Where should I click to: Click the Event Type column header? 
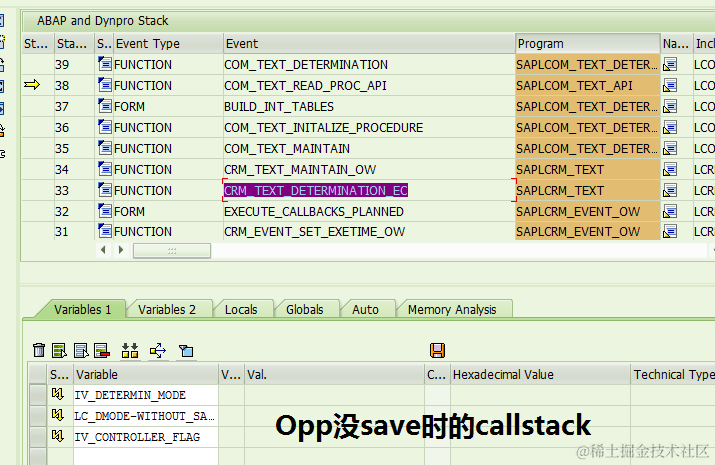(168, 44)
